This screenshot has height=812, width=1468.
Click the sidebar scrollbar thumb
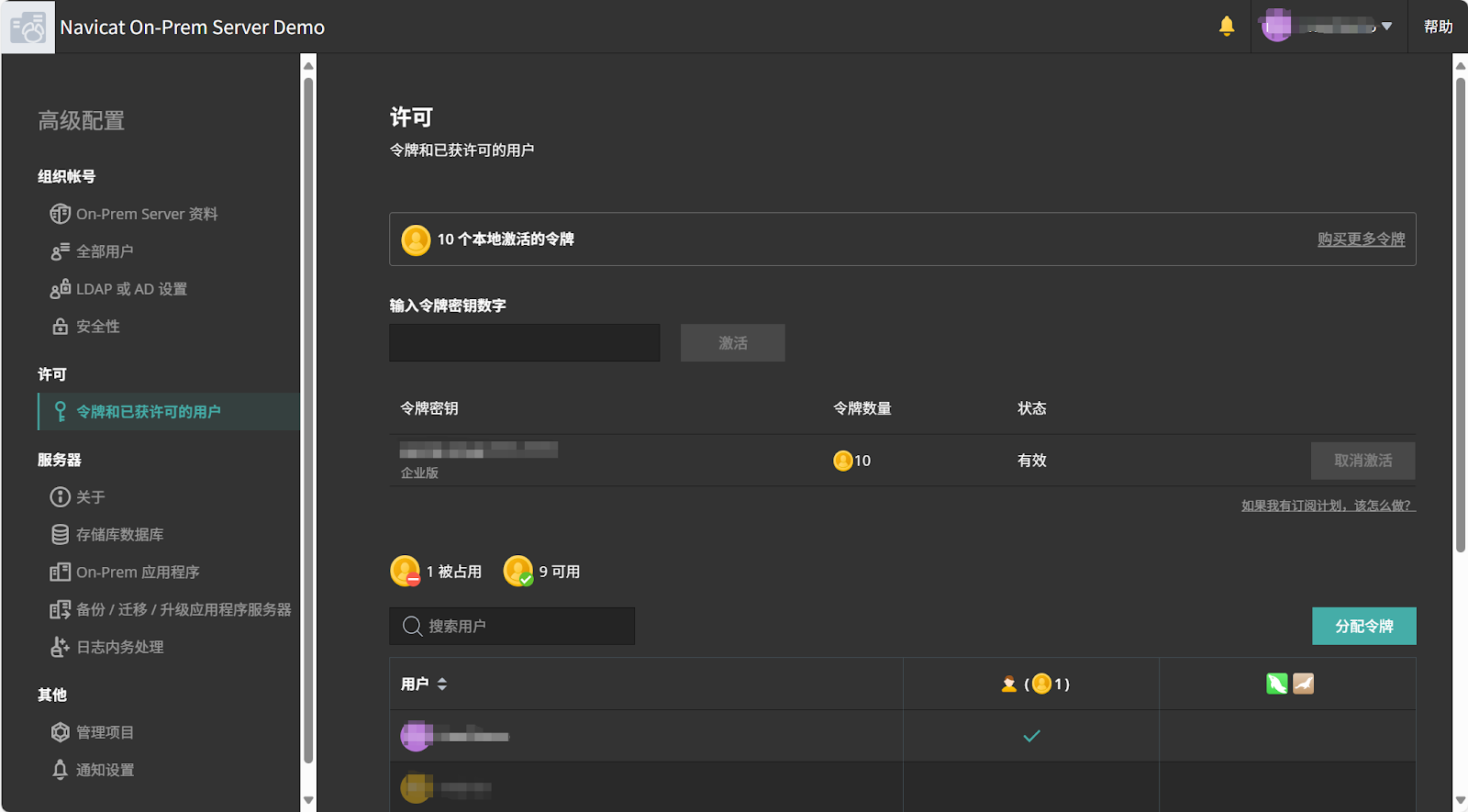308,420
